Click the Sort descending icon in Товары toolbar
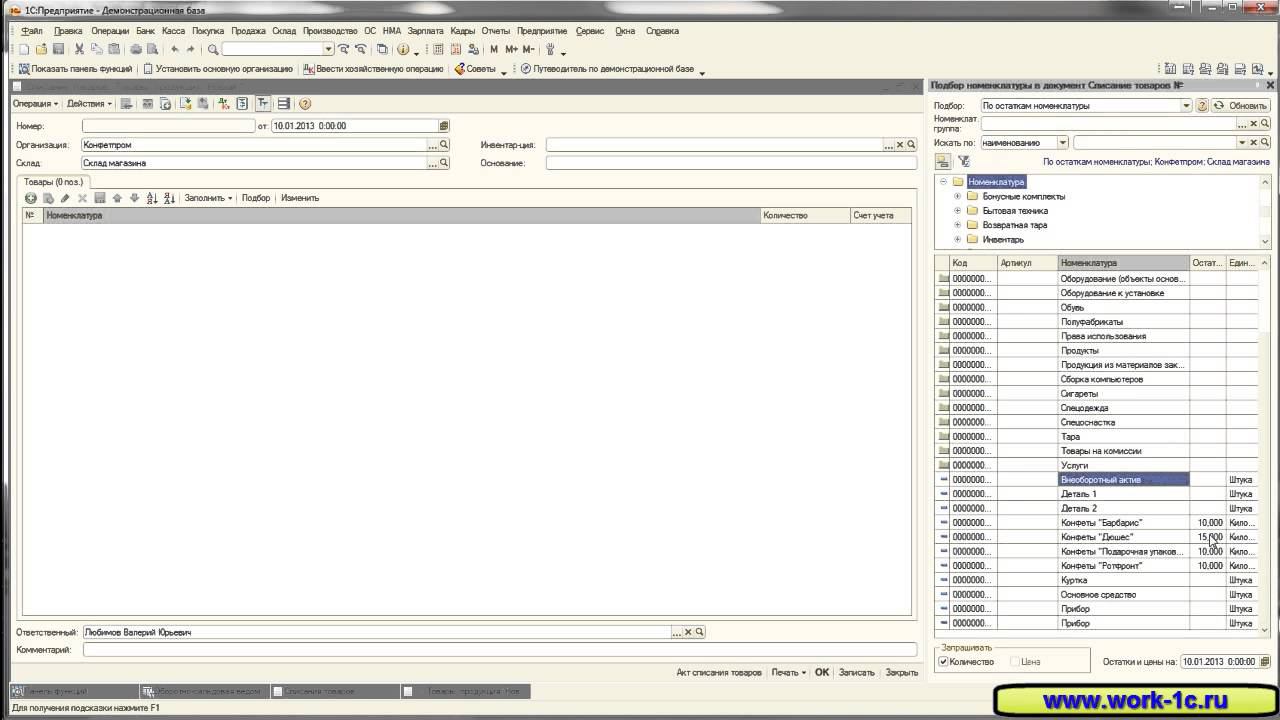The height and width of the screenshot is (720, 1280). coord(169,198)
